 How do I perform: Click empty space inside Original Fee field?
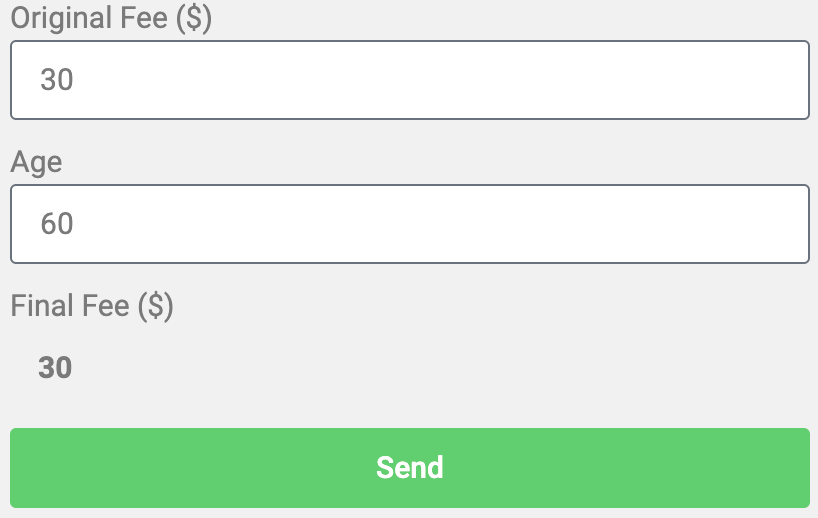point(443,80)
